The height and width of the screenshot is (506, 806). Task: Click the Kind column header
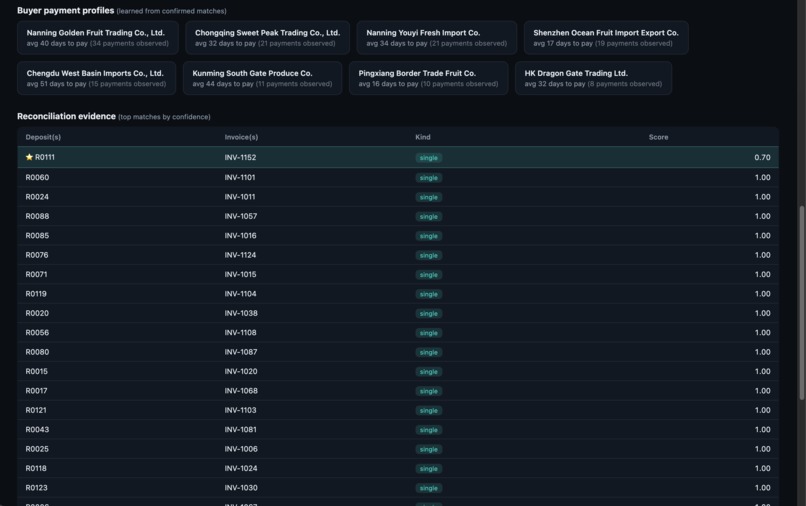tap(423, 137)
